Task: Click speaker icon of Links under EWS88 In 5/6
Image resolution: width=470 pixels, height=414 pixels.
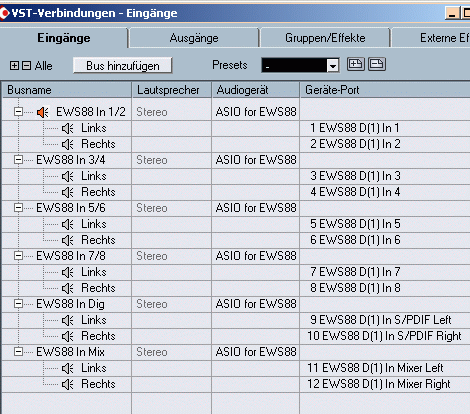Action: click(x=68, y=224)
